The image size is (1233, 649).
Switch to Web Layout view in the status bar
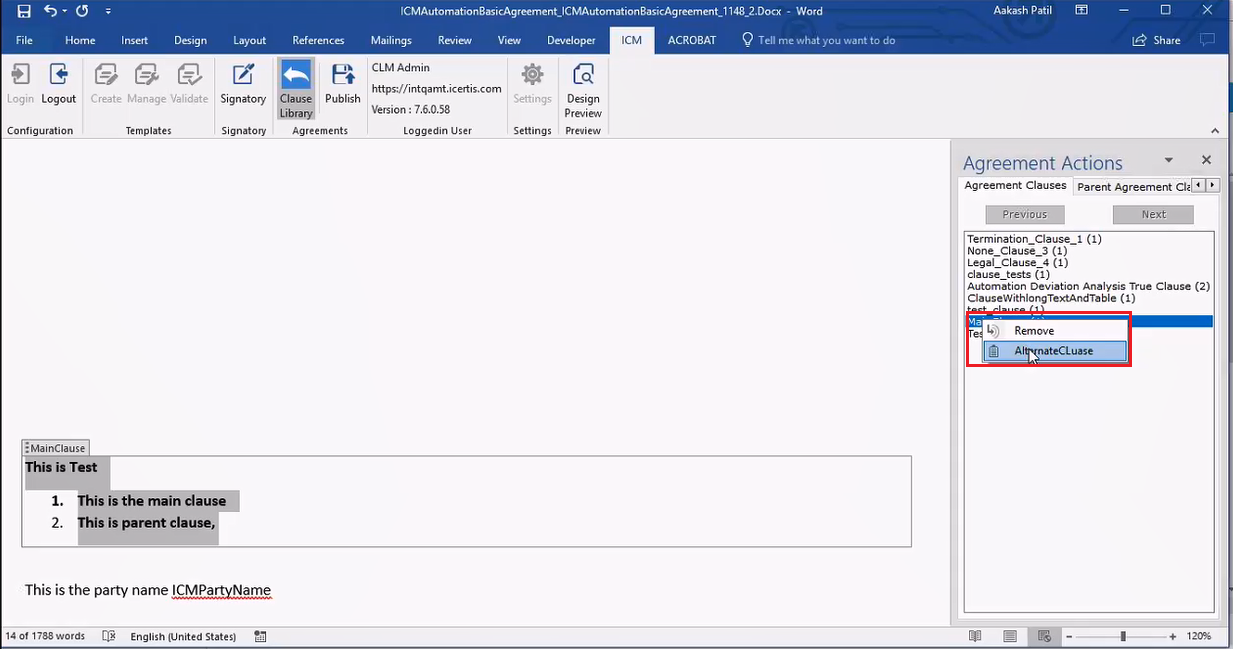[1044, 636]
